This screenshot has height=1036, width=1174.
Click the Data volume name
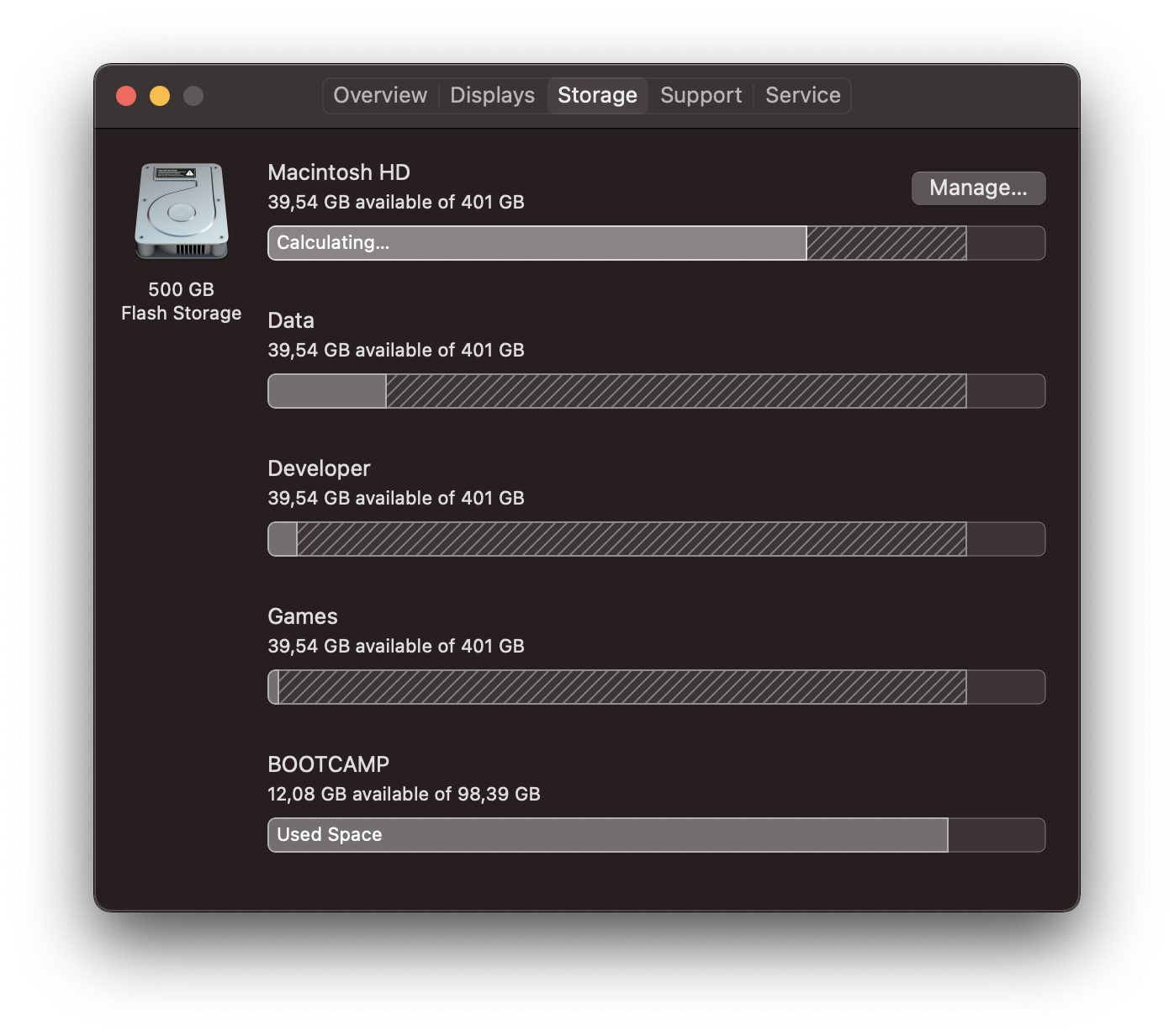291,320
